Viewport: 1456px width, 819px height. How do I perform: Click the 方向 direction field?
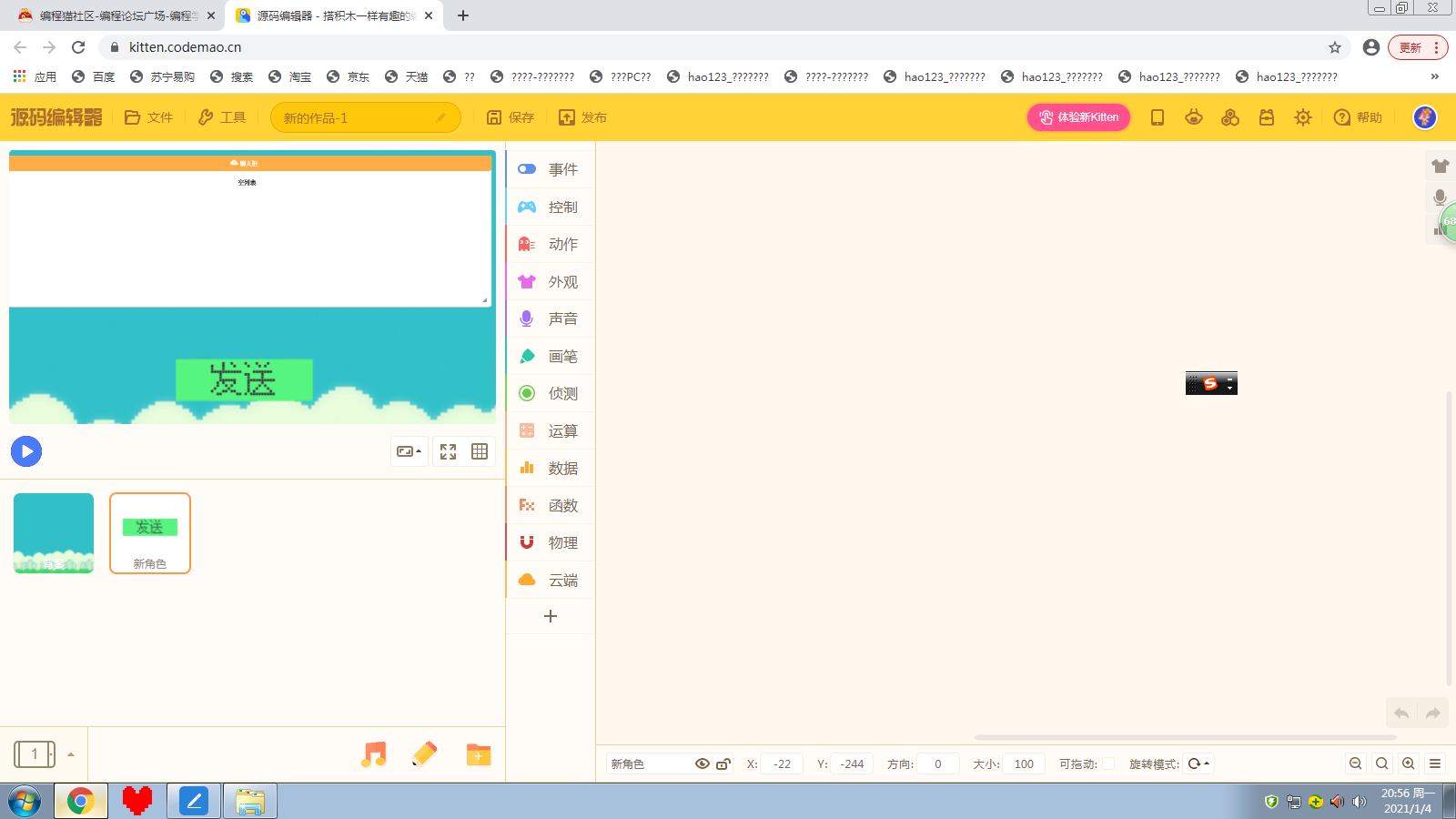click(x=938, y=763)
